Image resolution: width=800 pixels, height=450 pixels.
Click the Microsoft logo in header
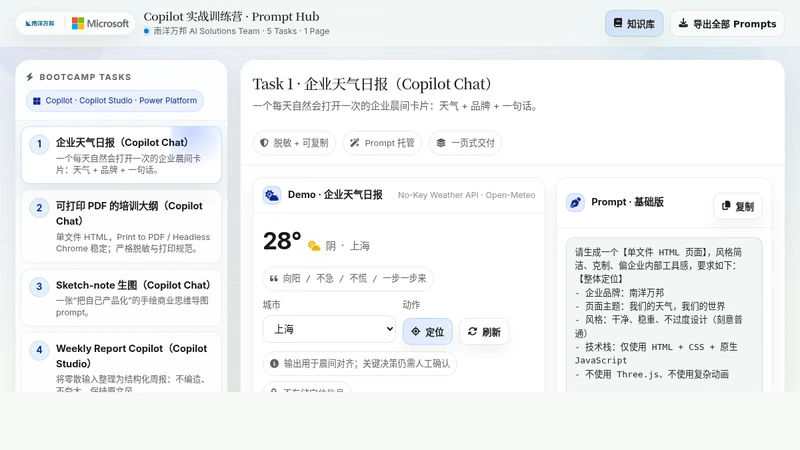[x=101, y=23]
